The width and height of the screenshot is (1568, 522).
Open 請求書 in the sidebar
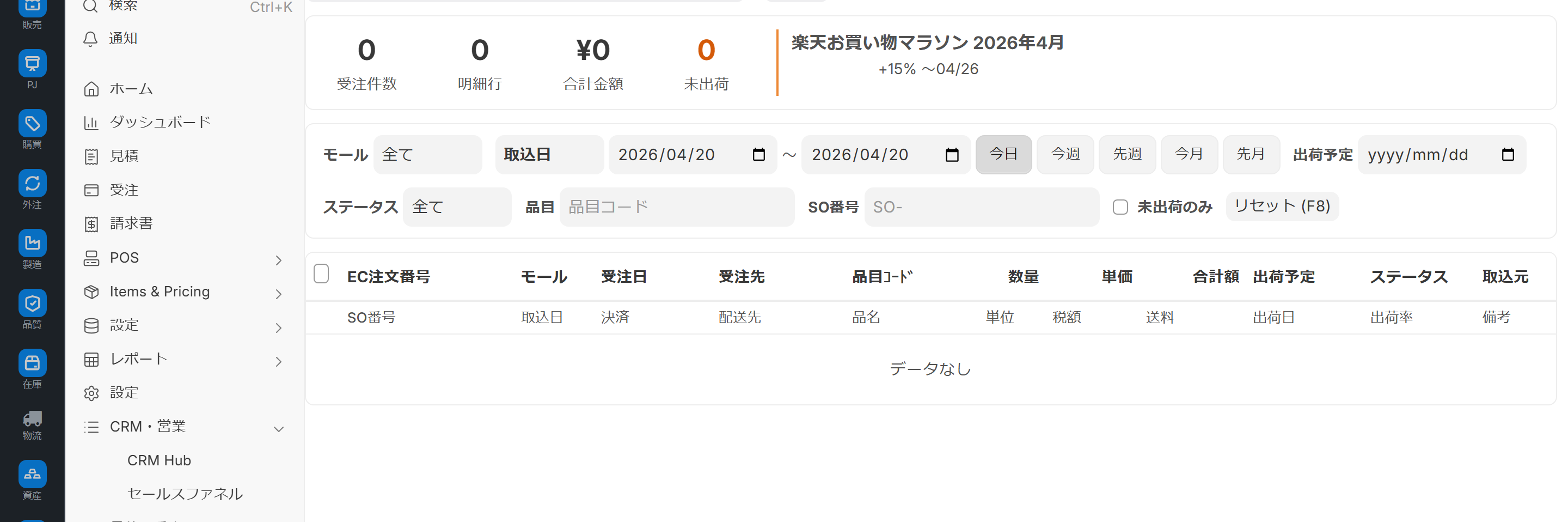(131, 223)
